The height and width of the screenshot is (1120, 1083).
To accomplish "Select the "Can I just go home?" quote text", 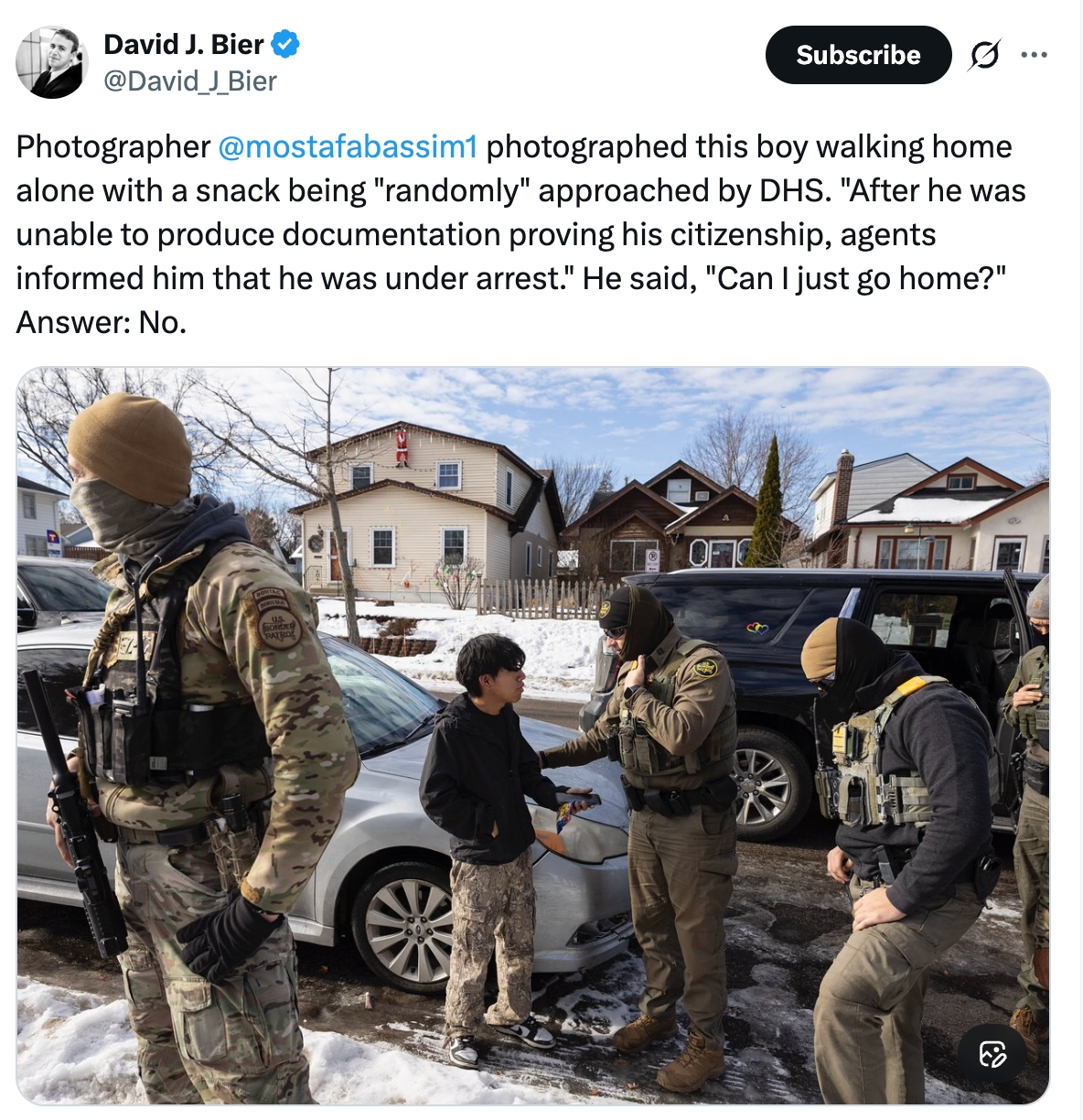I will click(x=854, y=278).
